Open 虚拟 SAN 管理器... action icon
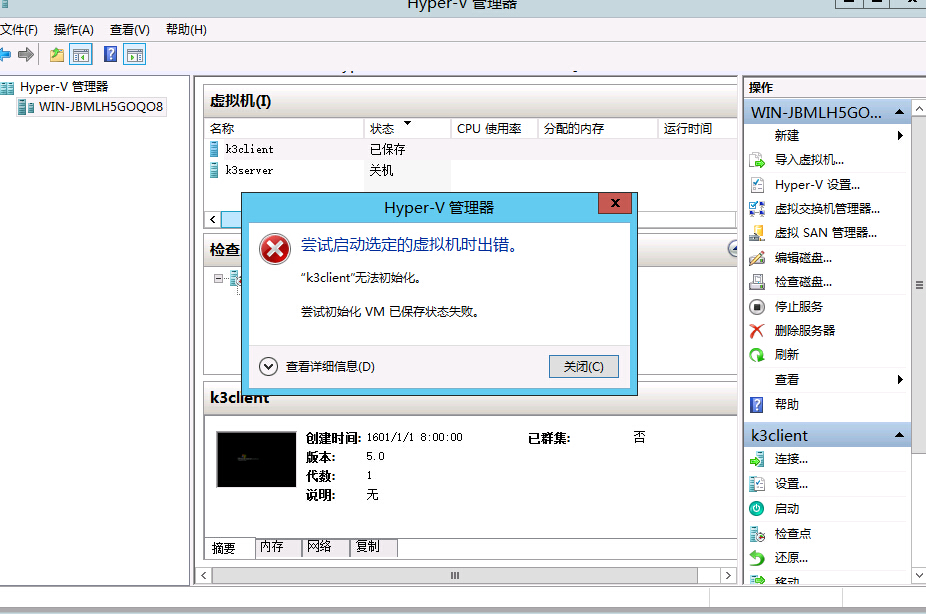Screen dimensions: 926x614 click(x=757, y=233)
